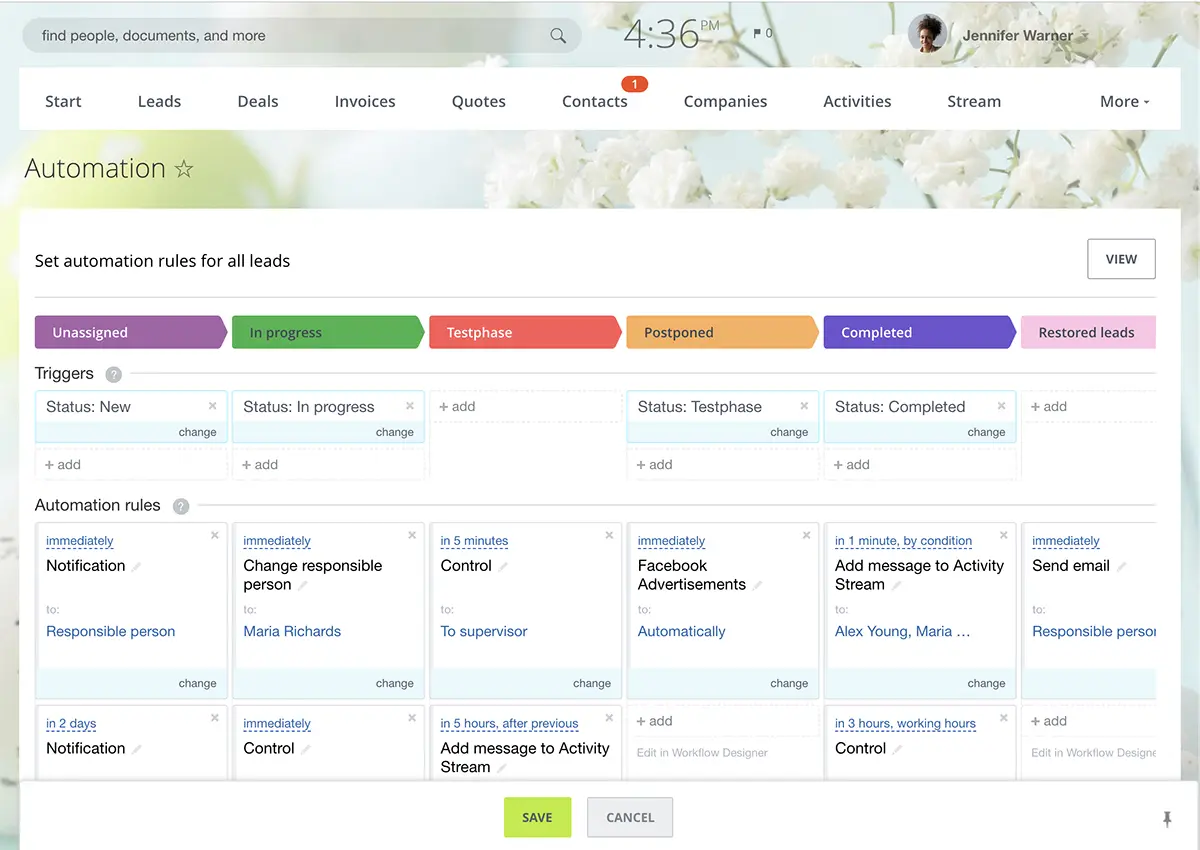Viewport: 1200px width, 850px height.
Task: Star the Automation page as favorite
Action: click(x=184, y=169)
